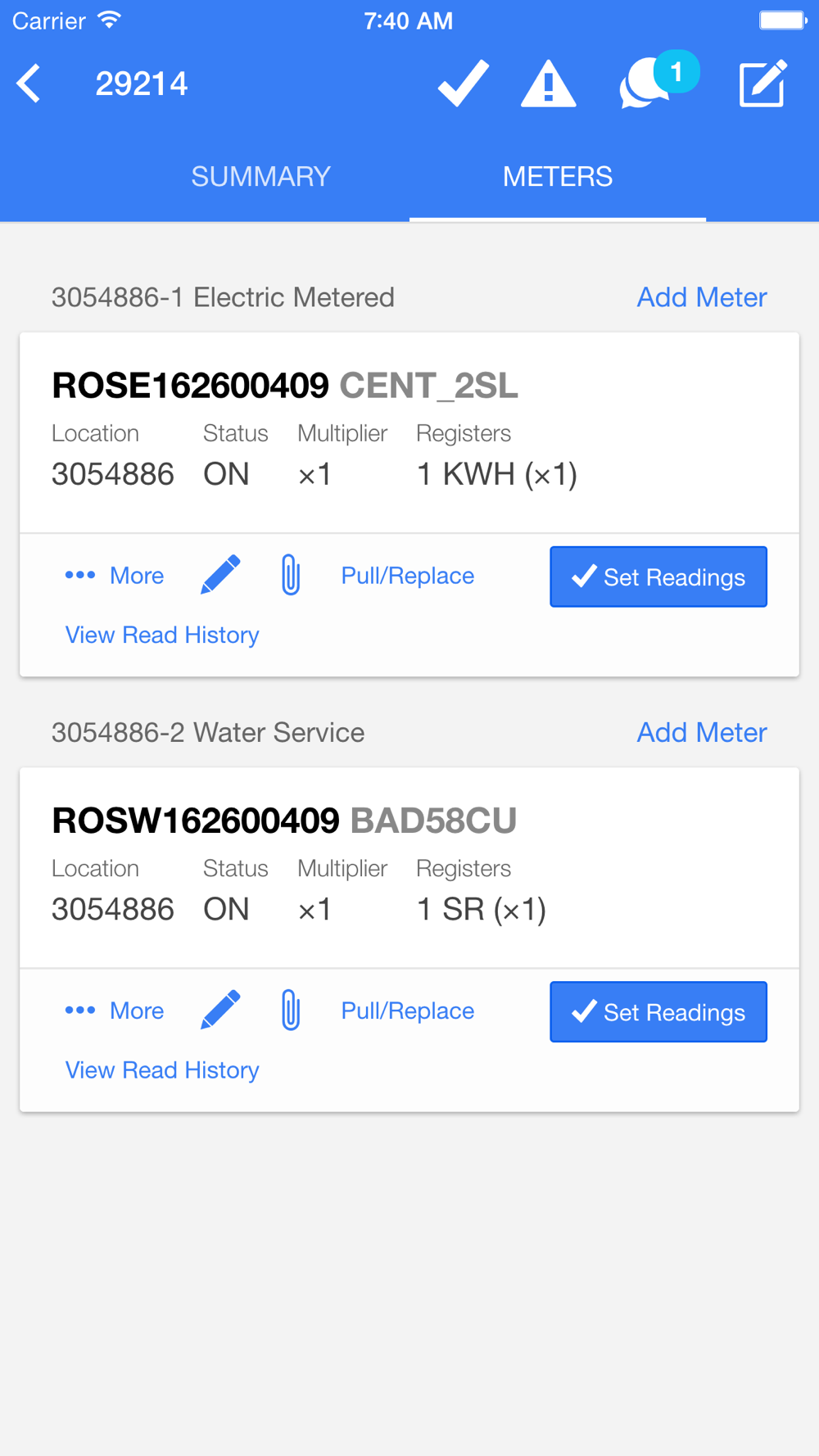Open the warning triangle alert icon

point(548,84)
